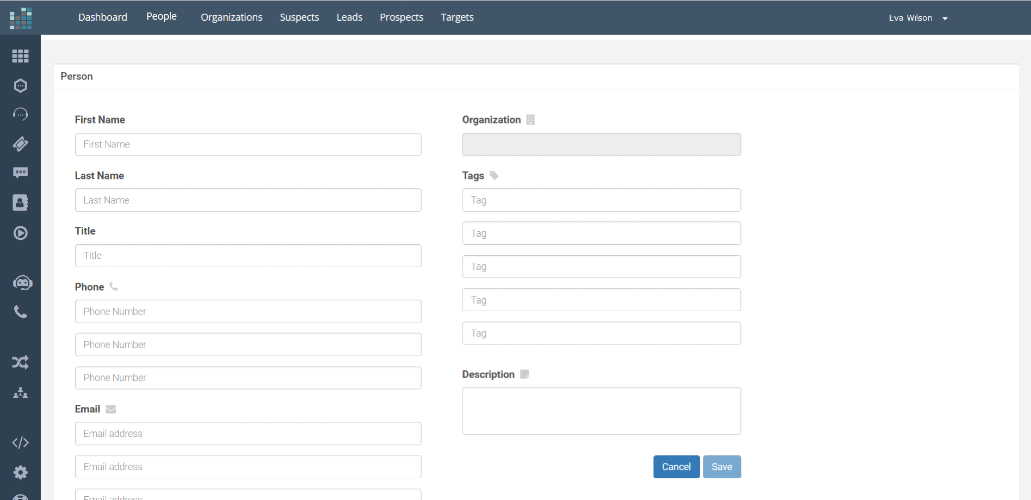Open the org chart hierarchy icon in sidebar
Viewport: 1031px width, 500px height.
pyautogui.click(x=20, y=393)
